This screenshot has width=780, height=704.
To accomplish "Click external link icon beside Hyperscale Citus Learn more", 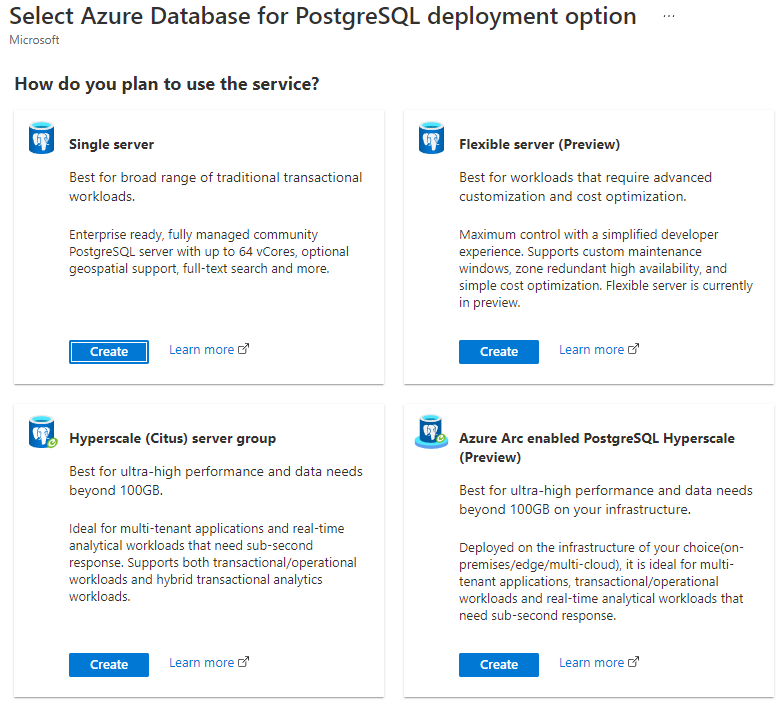I will click(x=243, y=662).
